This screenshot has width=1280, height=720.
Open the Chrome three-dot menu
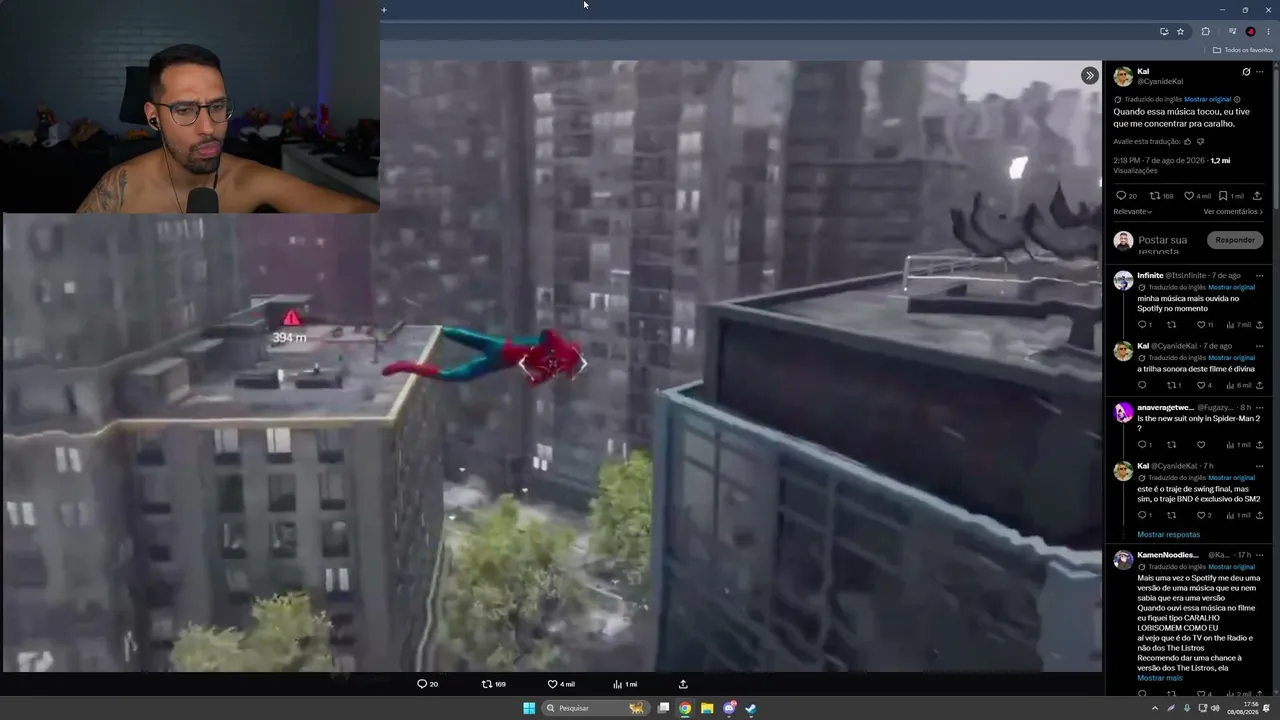(1268, 31)
